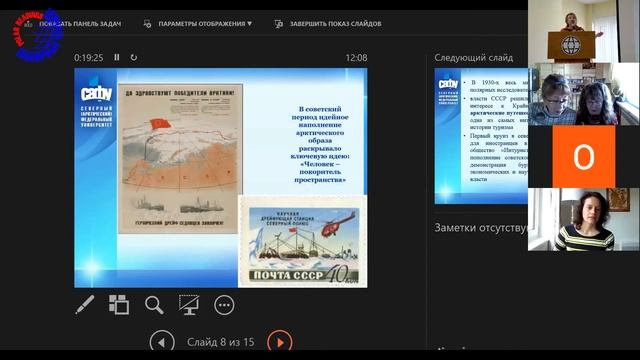
Task: Select the pen and laser pointer tool
Action: 85,305
